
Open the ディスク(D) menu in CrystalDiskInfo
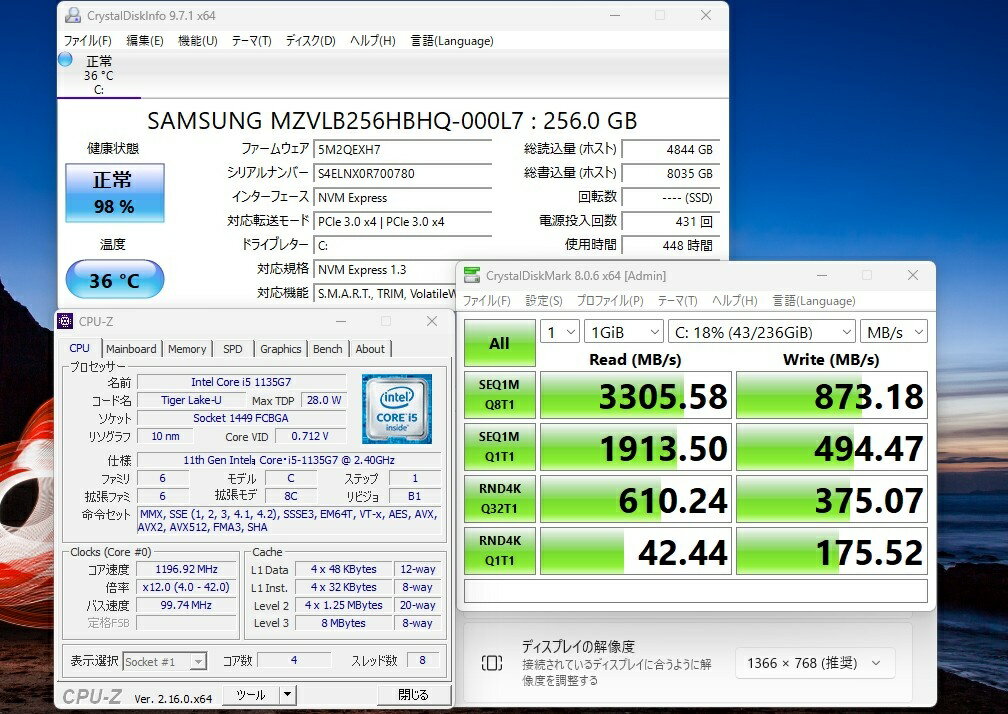point(310,41)
